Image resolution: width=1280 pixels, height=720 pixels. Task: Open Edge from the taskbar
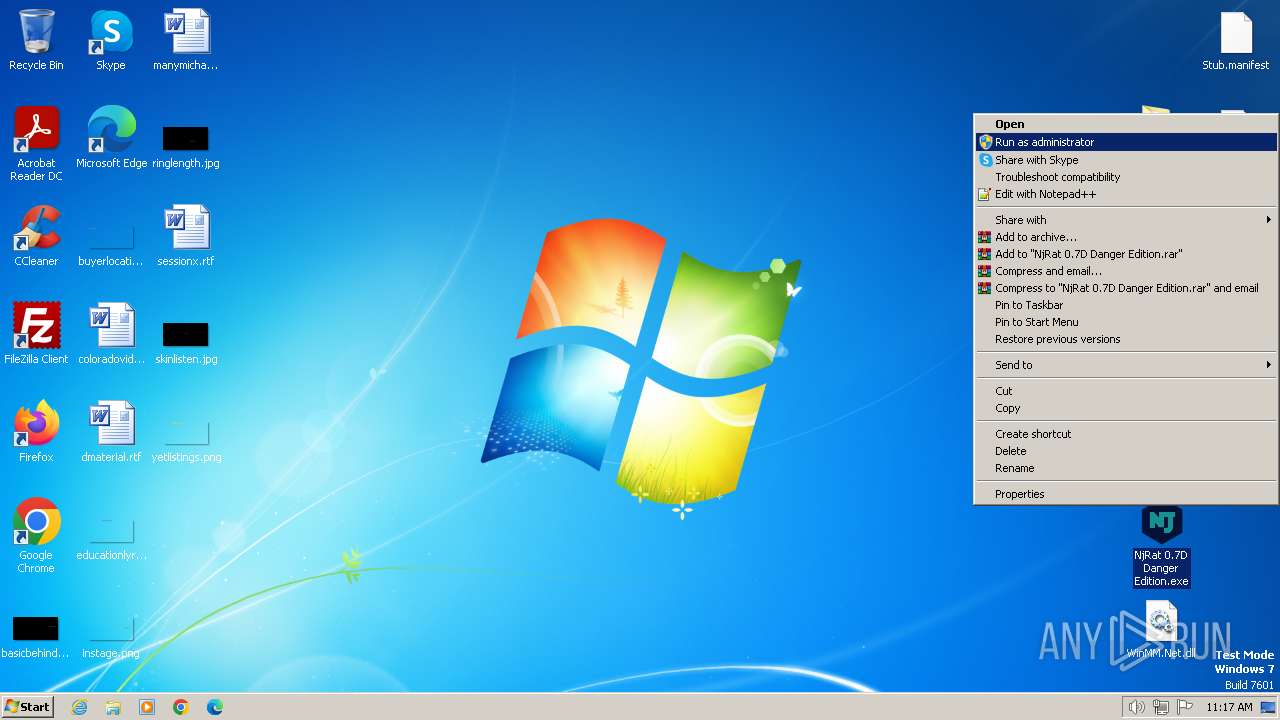[215, 707]
